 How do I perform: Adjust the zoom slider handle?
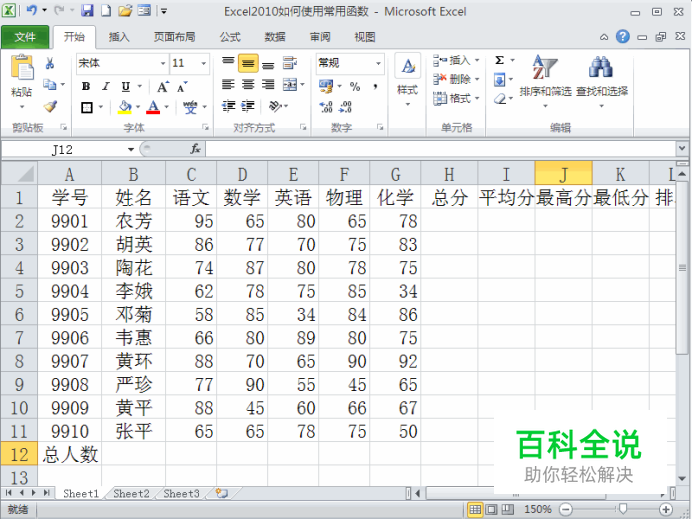click(623, 509)
